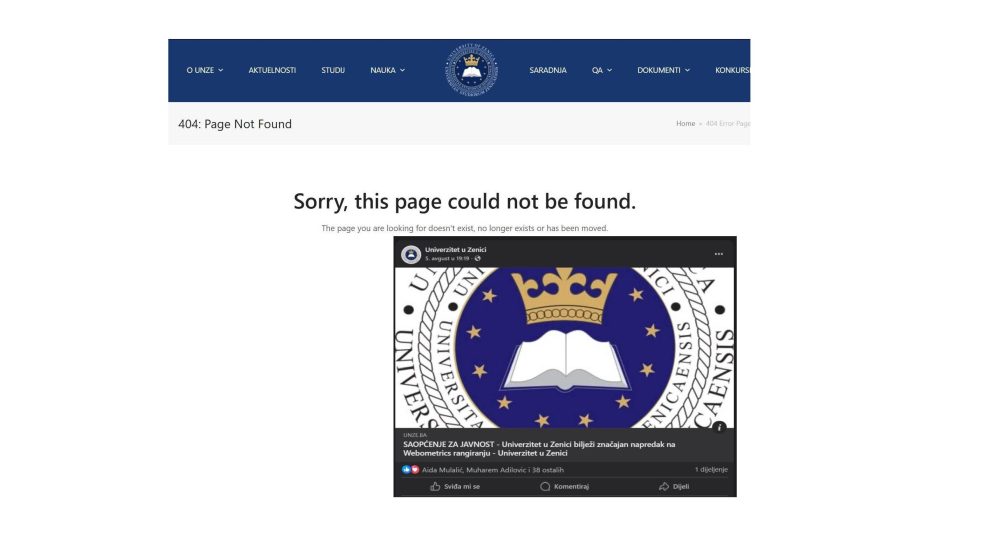The height and width of the screenshot is (556, 990).
Task: Expand the NAUKA dropdown menu
Action: (x=387, y=70)
